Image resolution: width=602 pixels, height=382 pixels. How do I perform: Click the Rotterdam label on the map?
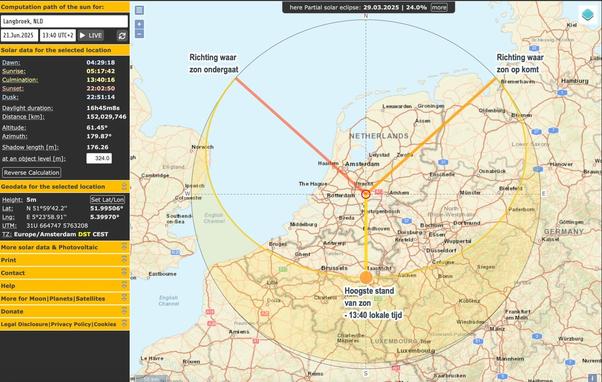(341, 195)
